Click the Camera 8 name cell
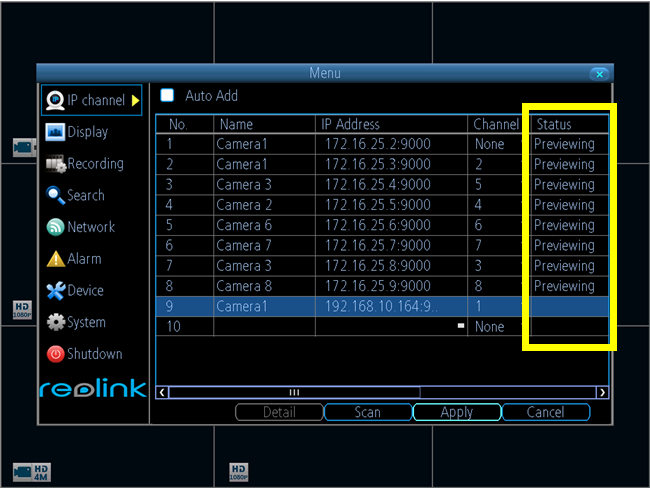 pyautogui.click(x=264, y=286)
